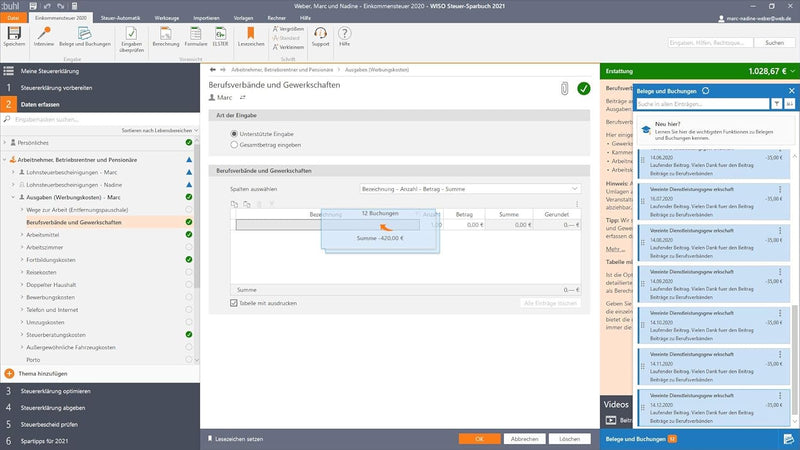Open the Spalten auswählen dropdown
800x450 pixels.
(x=469, y=188)
